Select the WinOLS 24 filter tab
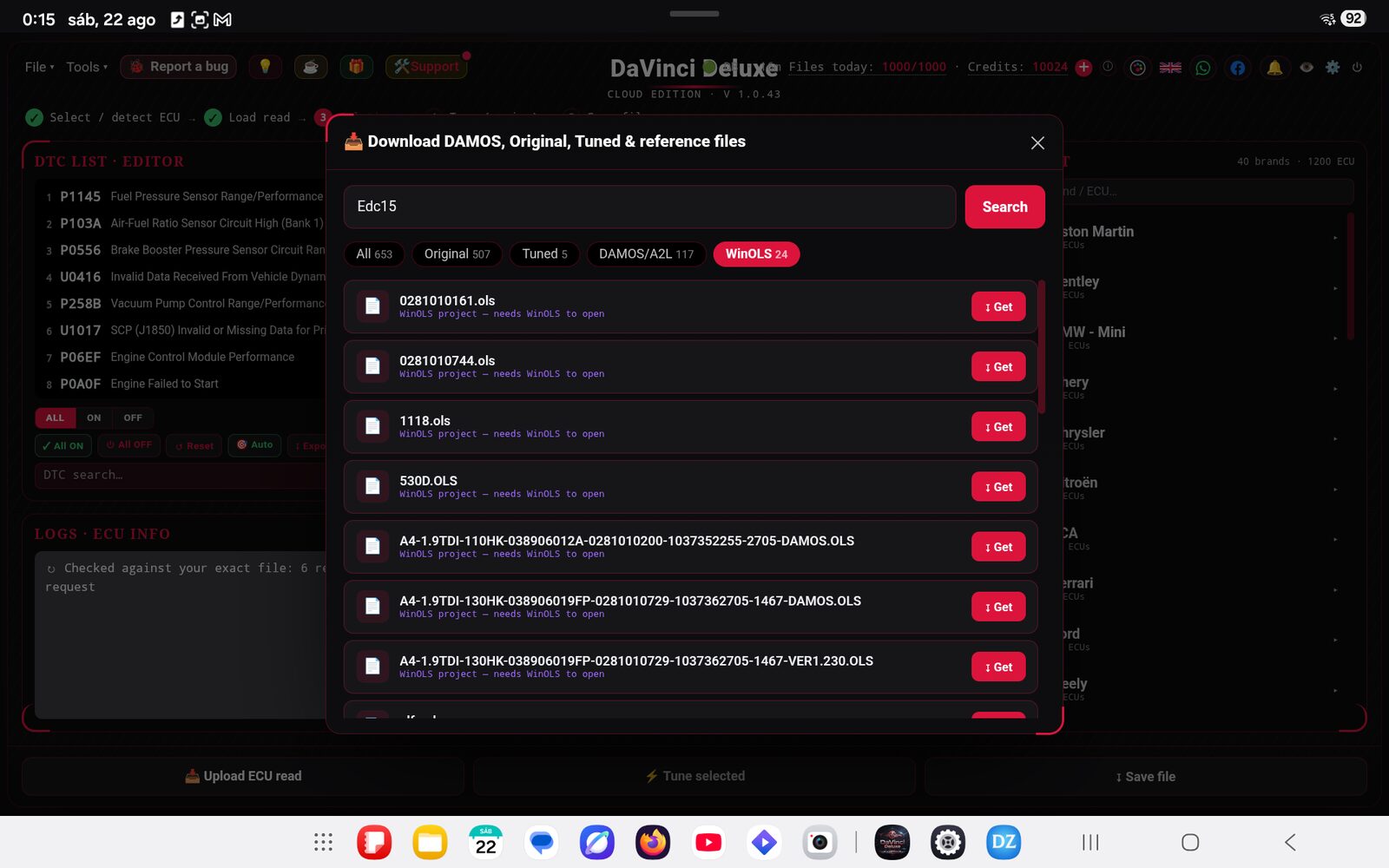The height and width of the screenshot is (868, 1389). (x=756, y=254)
